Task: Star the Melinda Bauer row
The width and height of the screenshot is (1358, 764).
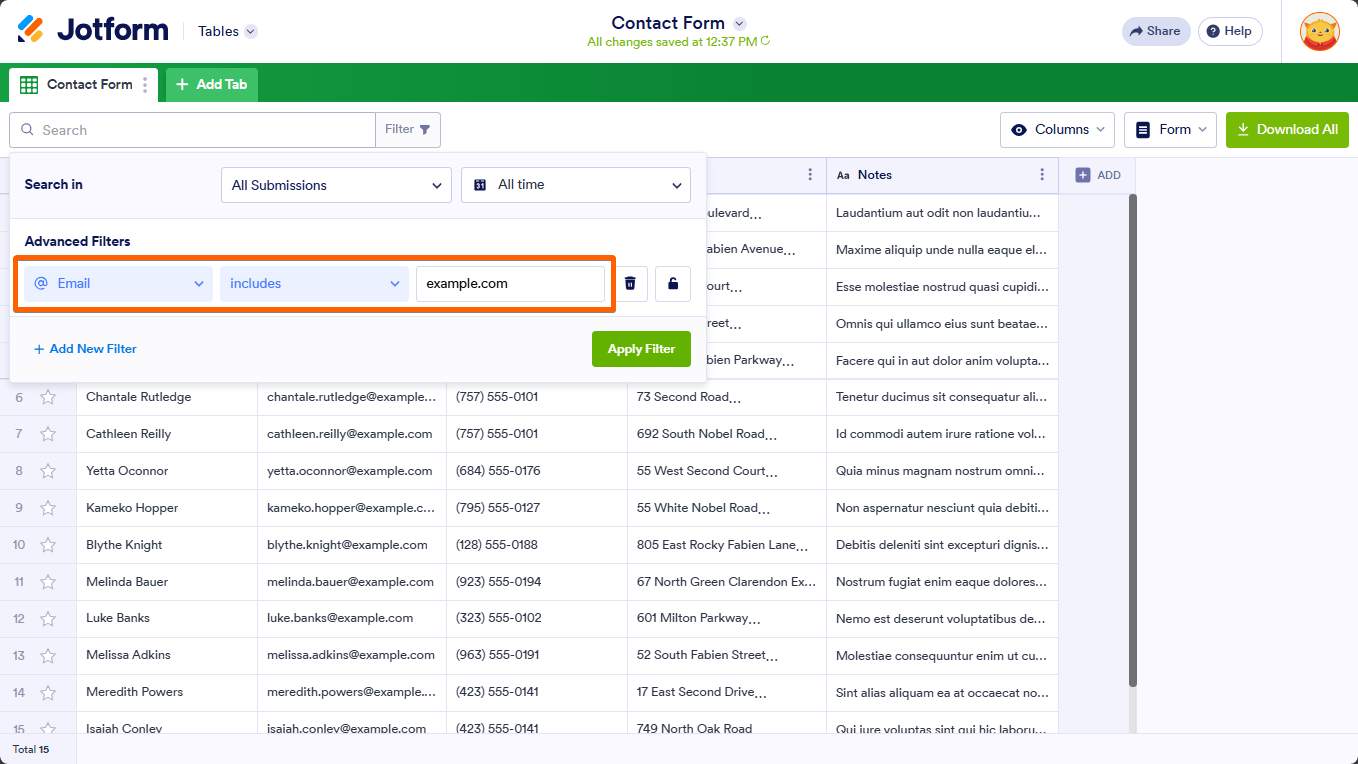Action: 48,582
